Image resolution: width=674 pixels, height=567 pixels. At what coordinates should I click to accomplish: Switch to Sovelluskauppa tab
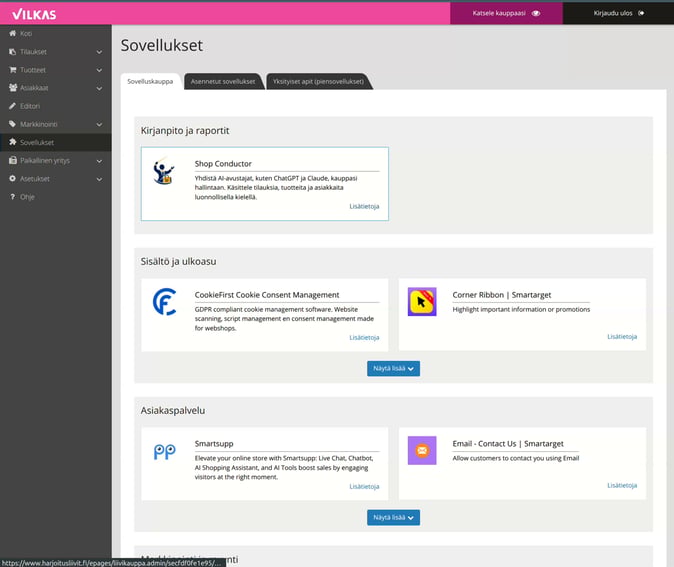150,81
